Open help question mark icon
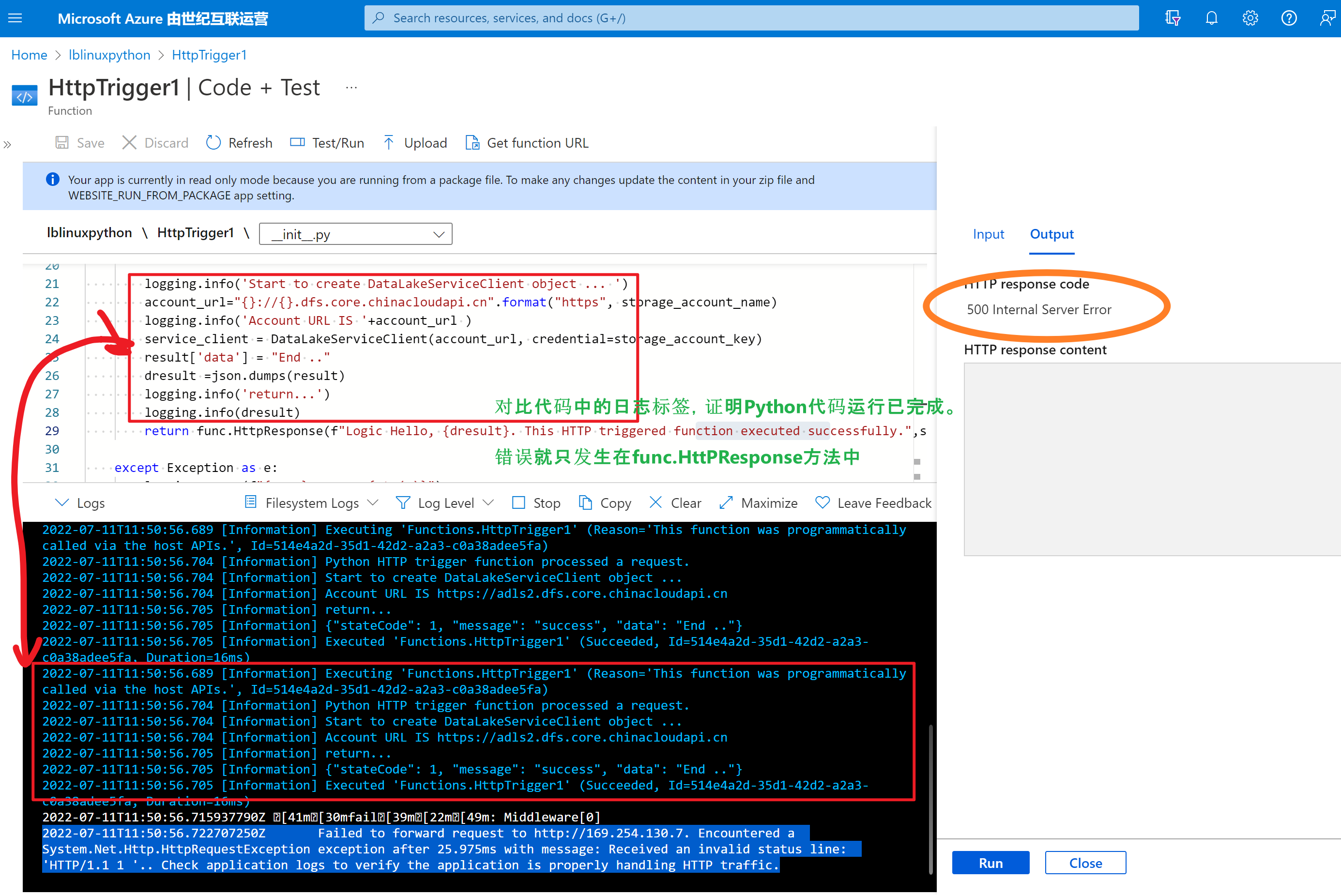 coord(1288,18)
